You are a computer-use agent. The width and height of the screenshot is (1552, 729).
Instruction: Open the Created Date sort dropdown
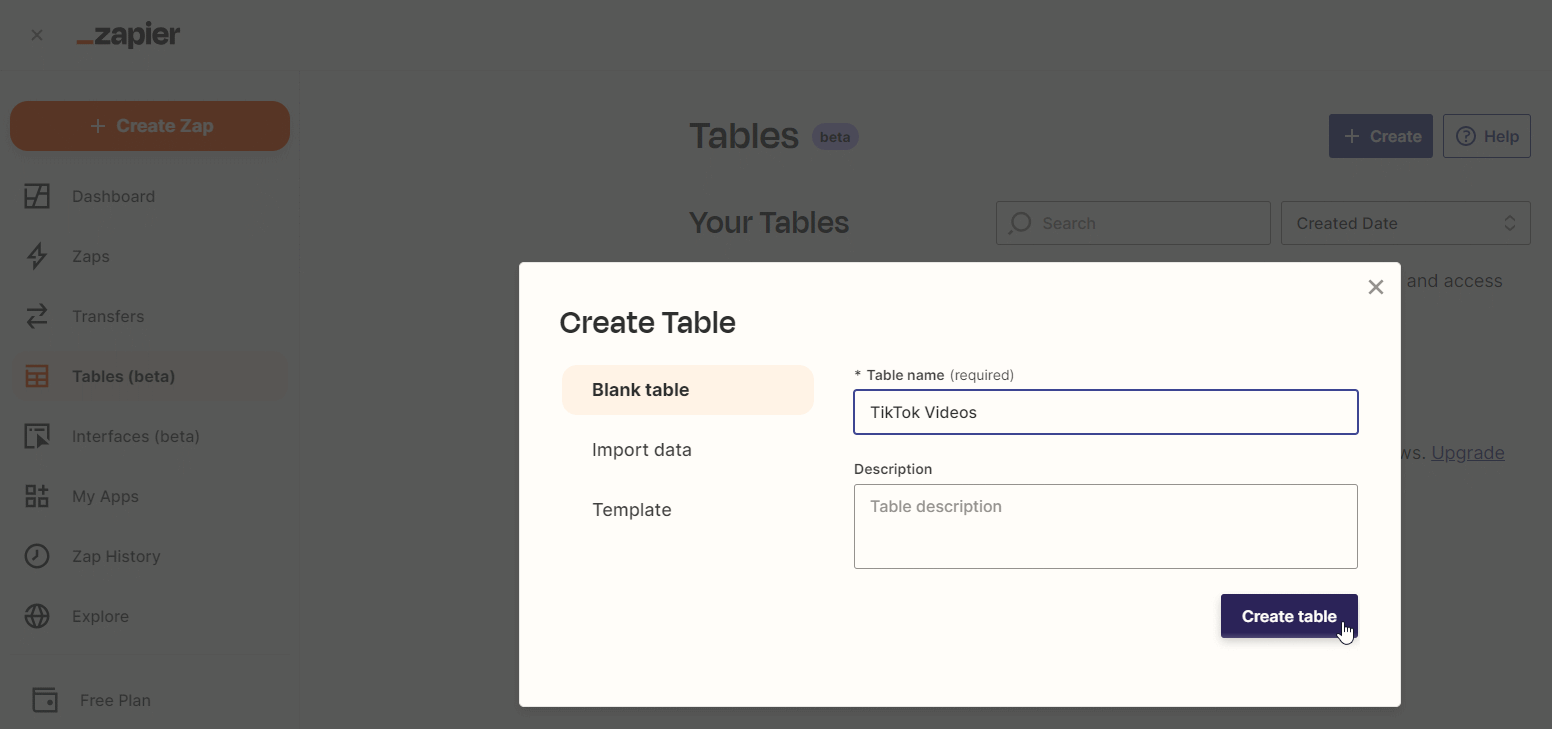click(1405, 223)
